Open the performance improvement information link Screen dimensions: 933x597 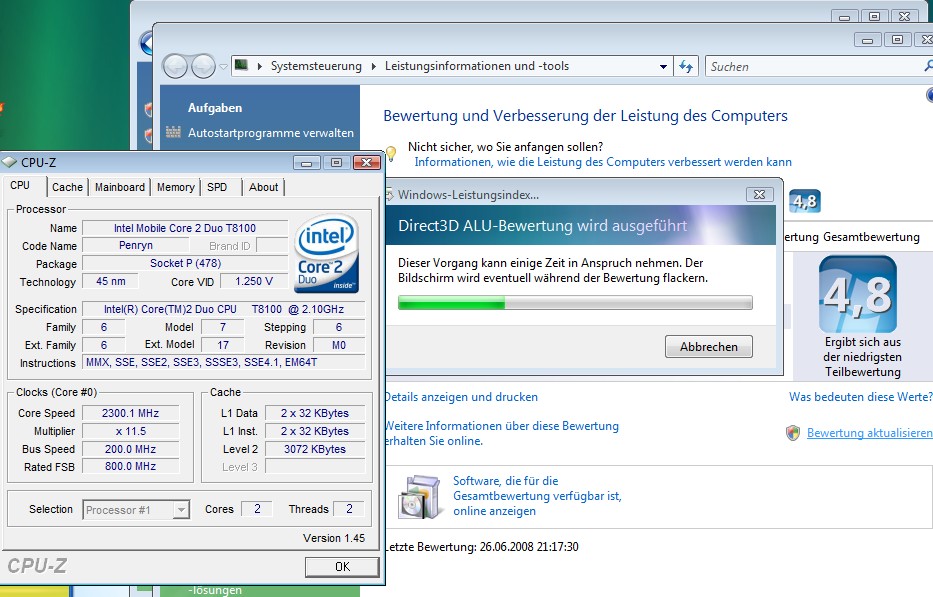603,162
